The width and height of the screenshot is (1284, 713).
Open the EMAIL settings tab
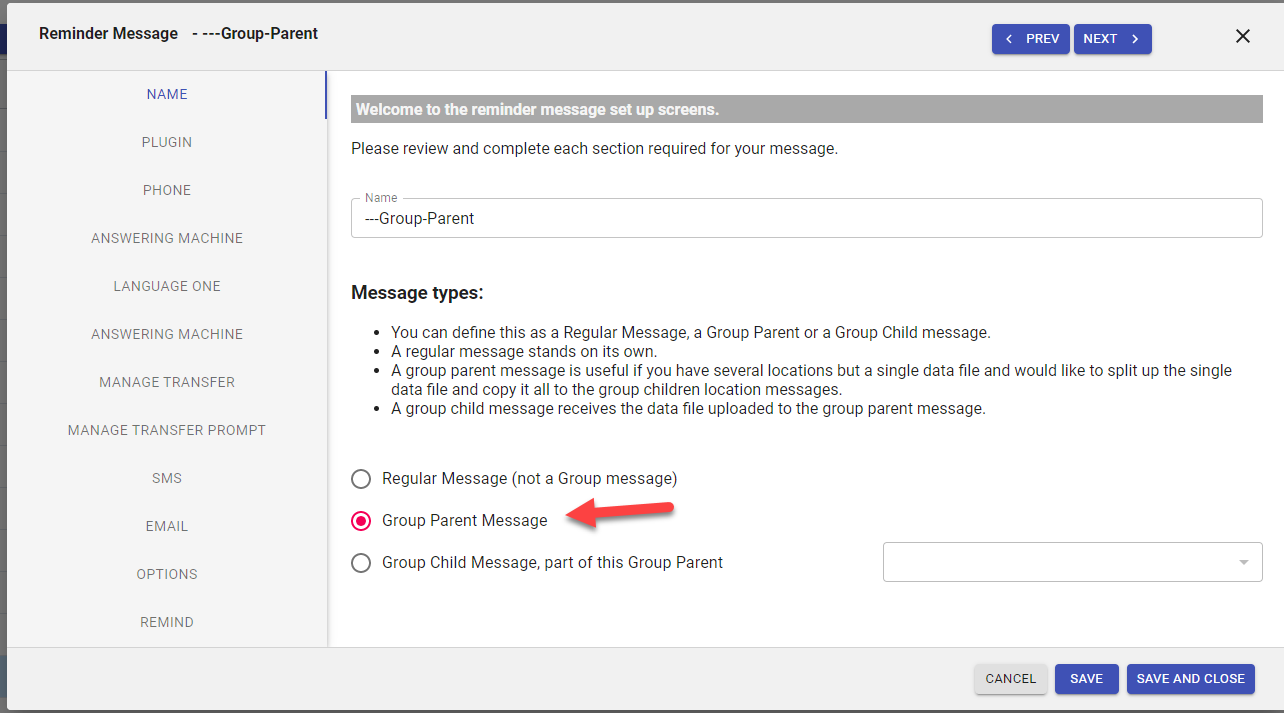click(167, 526)
